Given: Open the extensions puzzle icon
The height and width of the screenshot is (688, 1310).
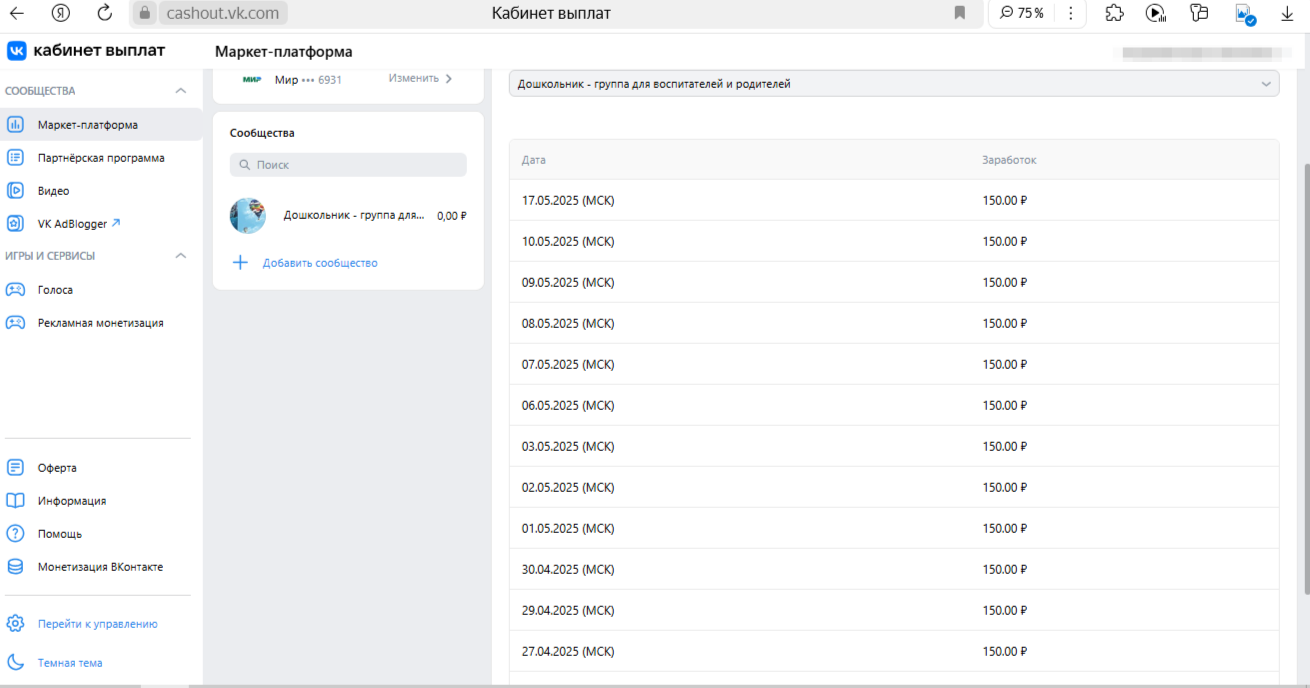Looking at the screenshot, I should click(x=1114, y=13).
